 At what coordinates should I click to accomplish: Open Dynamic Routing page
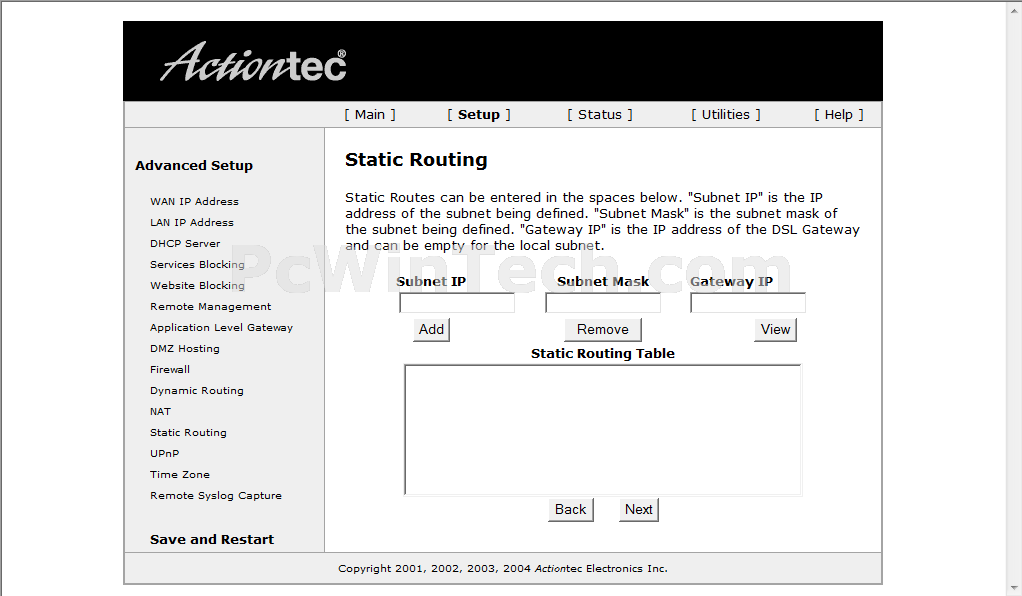(x=197, y=390)
